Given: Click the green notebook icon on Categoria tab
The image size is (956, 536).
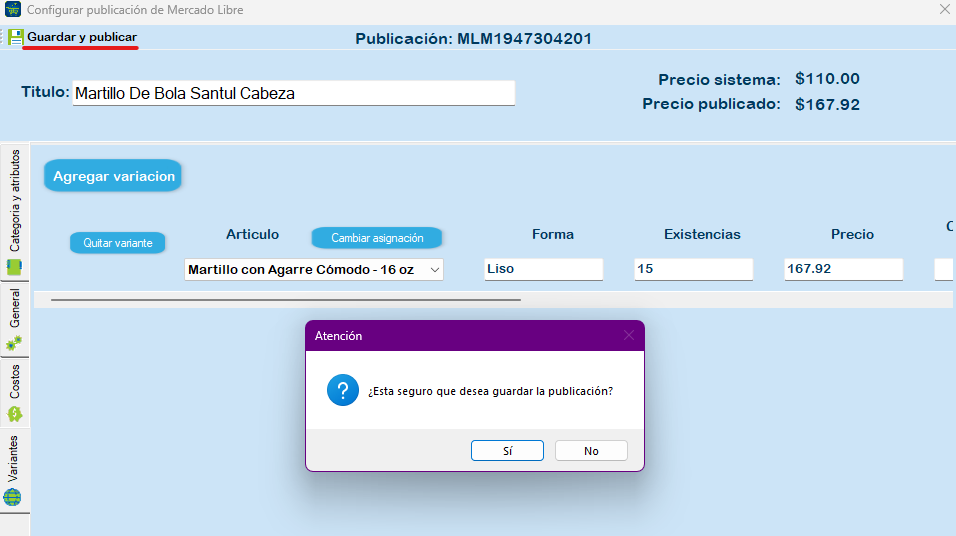Looking at the screenshot, I should [x=14, y=267].
